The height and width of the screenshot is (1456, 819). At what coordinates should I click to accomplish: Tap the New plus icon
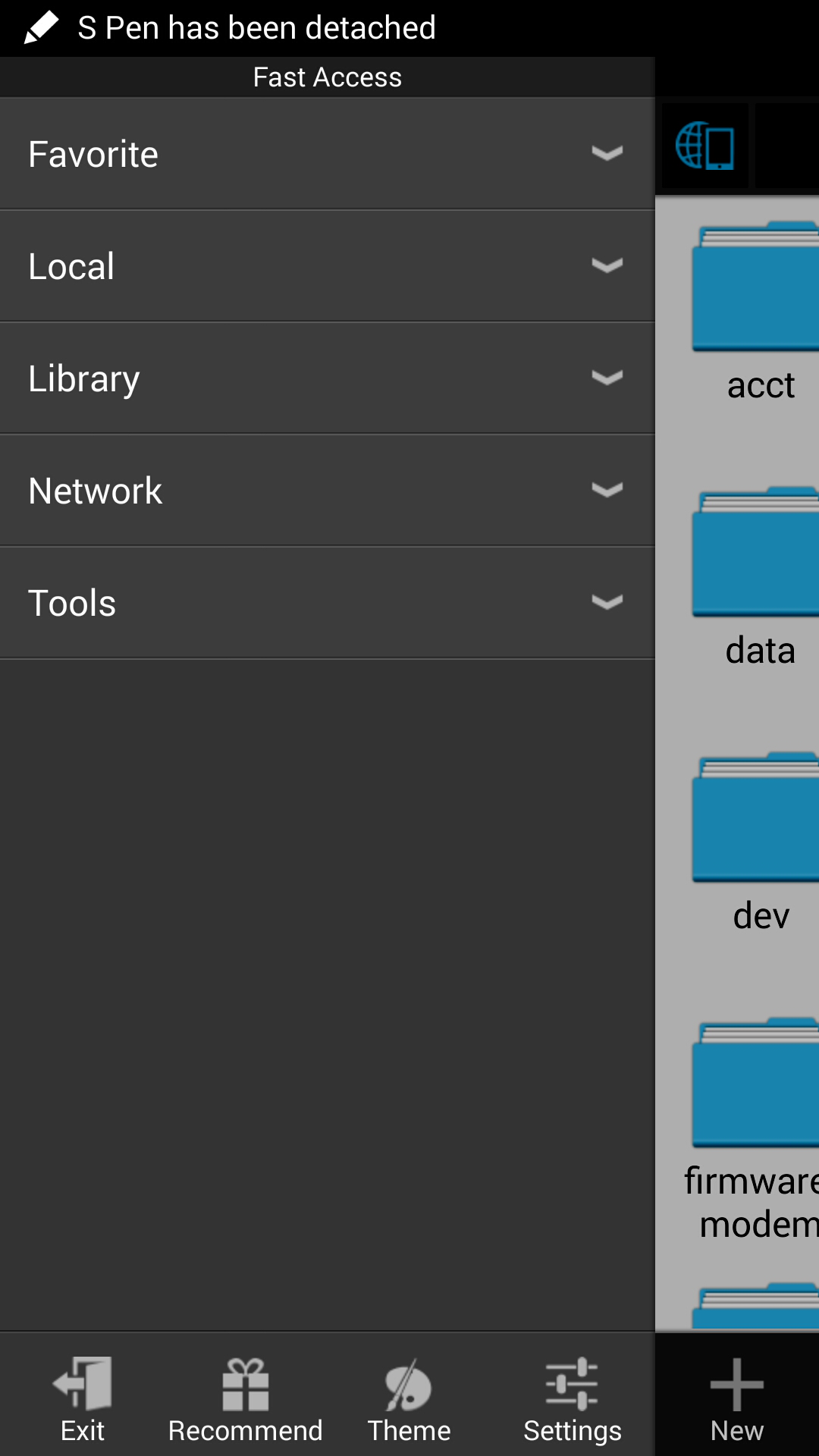(x=736, y=1385)
